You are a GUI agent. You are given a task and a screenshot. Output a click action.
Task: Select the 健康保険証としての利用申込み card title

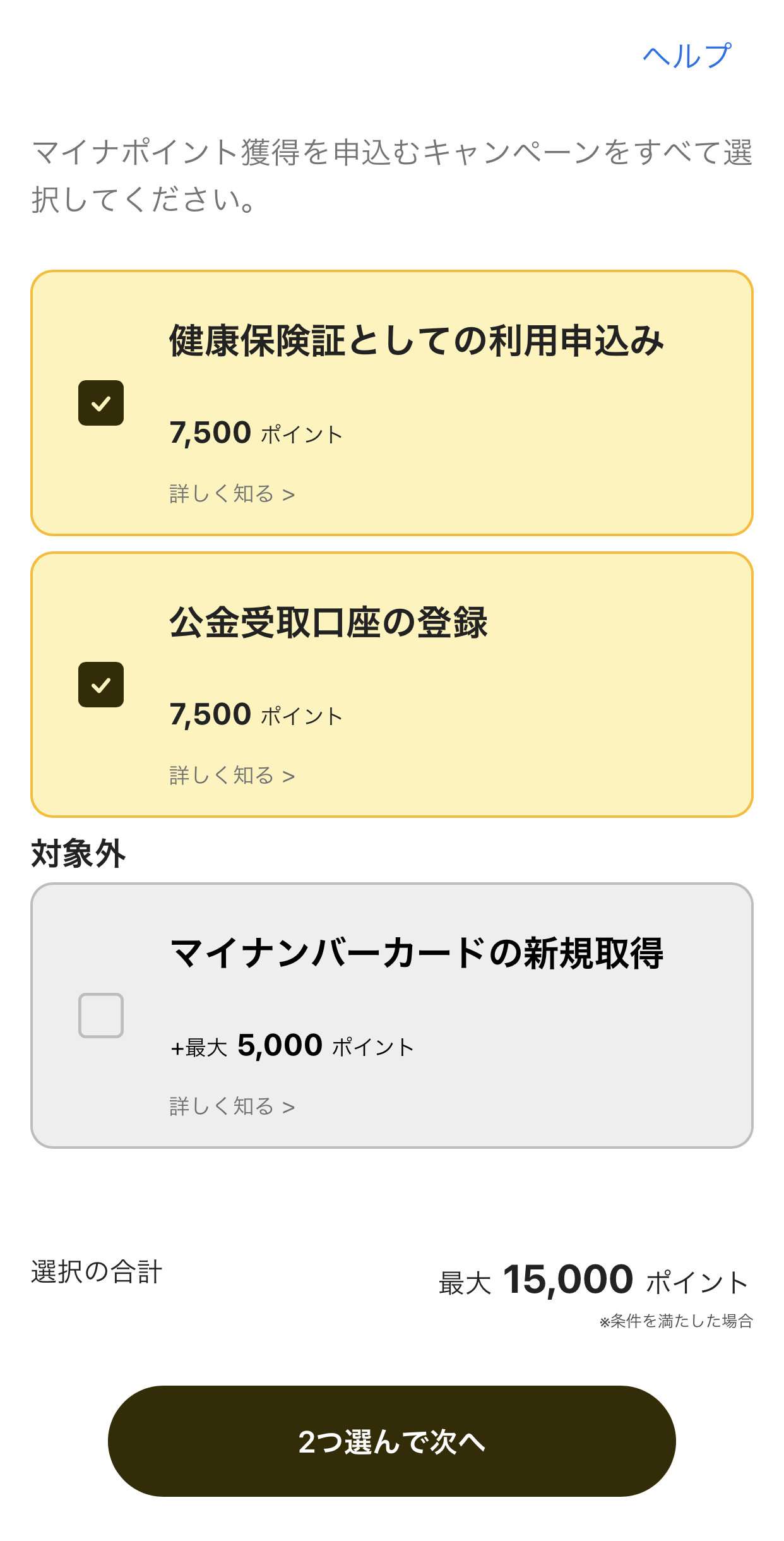pos(416,341)
